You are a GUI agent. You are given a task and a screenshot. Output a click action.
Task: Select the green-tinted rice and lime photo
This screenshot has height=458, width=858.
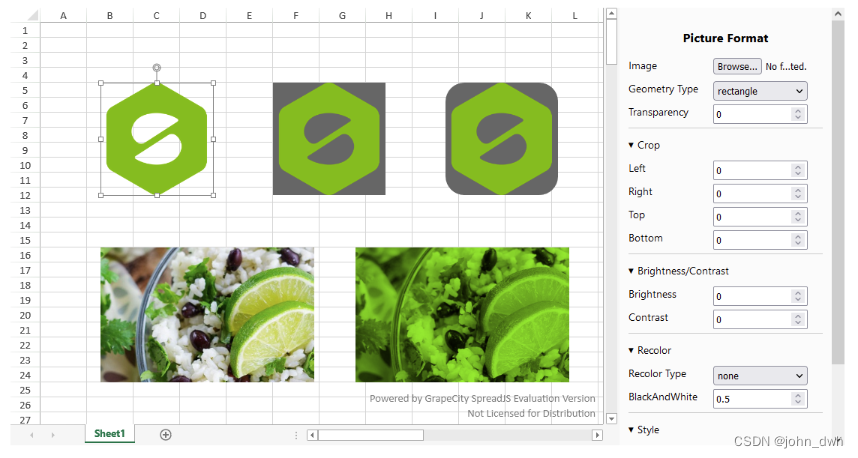point(462,315)
